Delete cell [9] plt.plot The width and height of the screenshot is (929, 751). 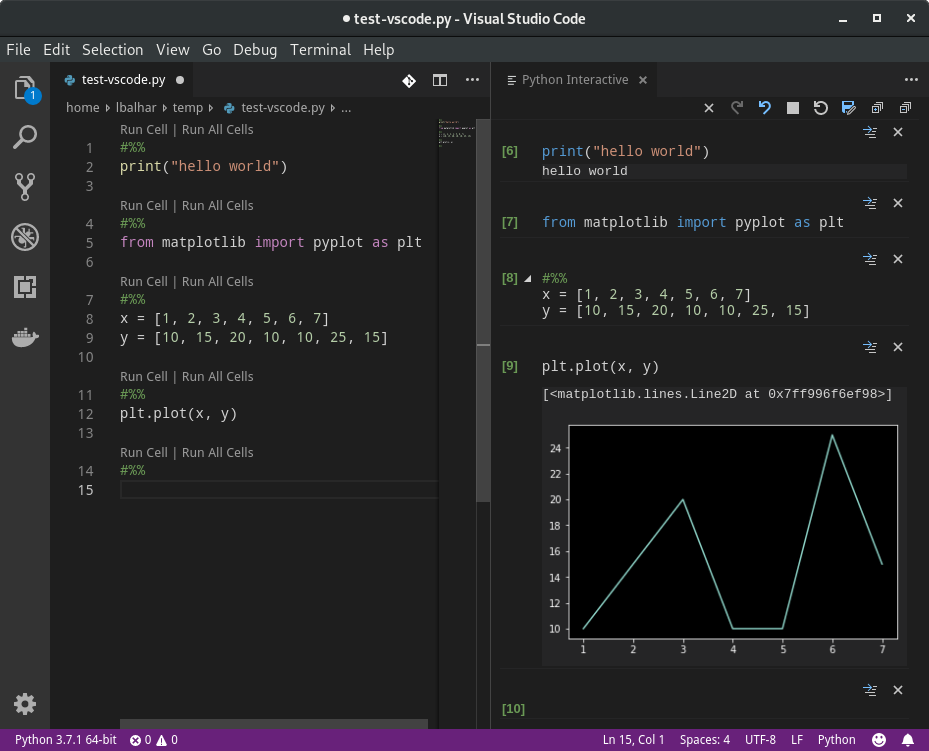click(x=898, y=347)
